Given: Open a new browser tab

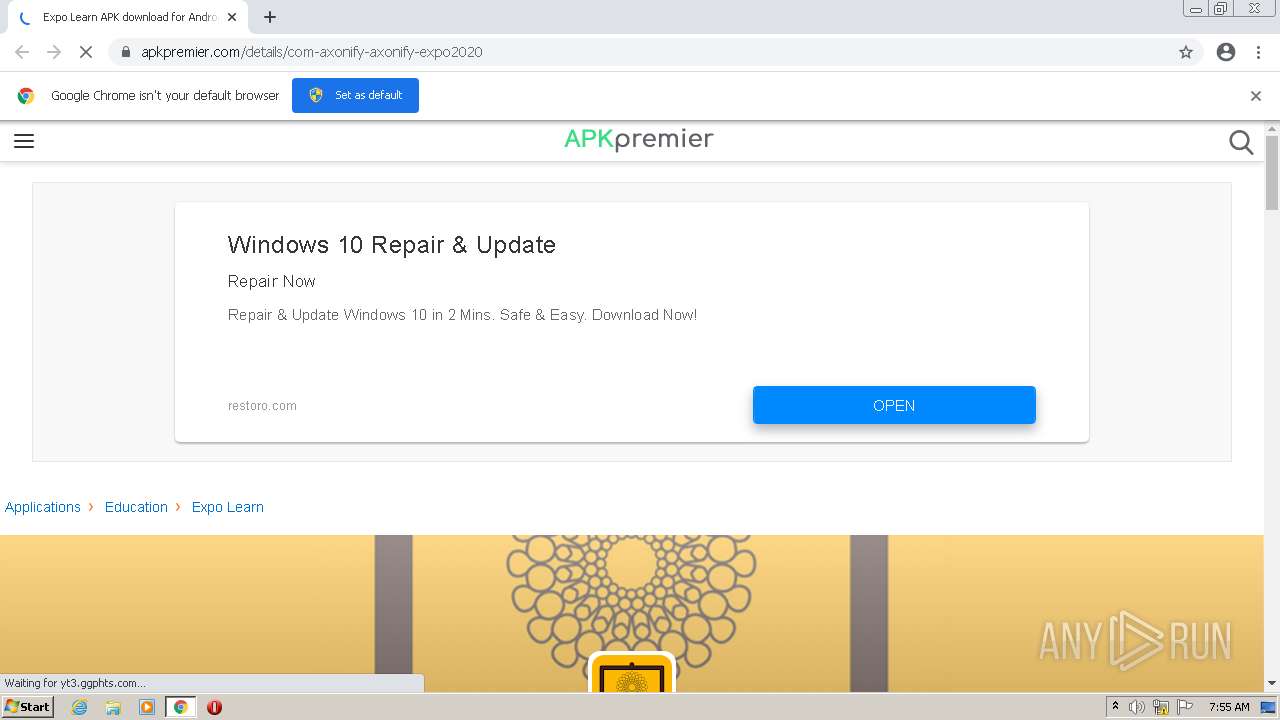Looking at the screenshot, I should (270, 17).
